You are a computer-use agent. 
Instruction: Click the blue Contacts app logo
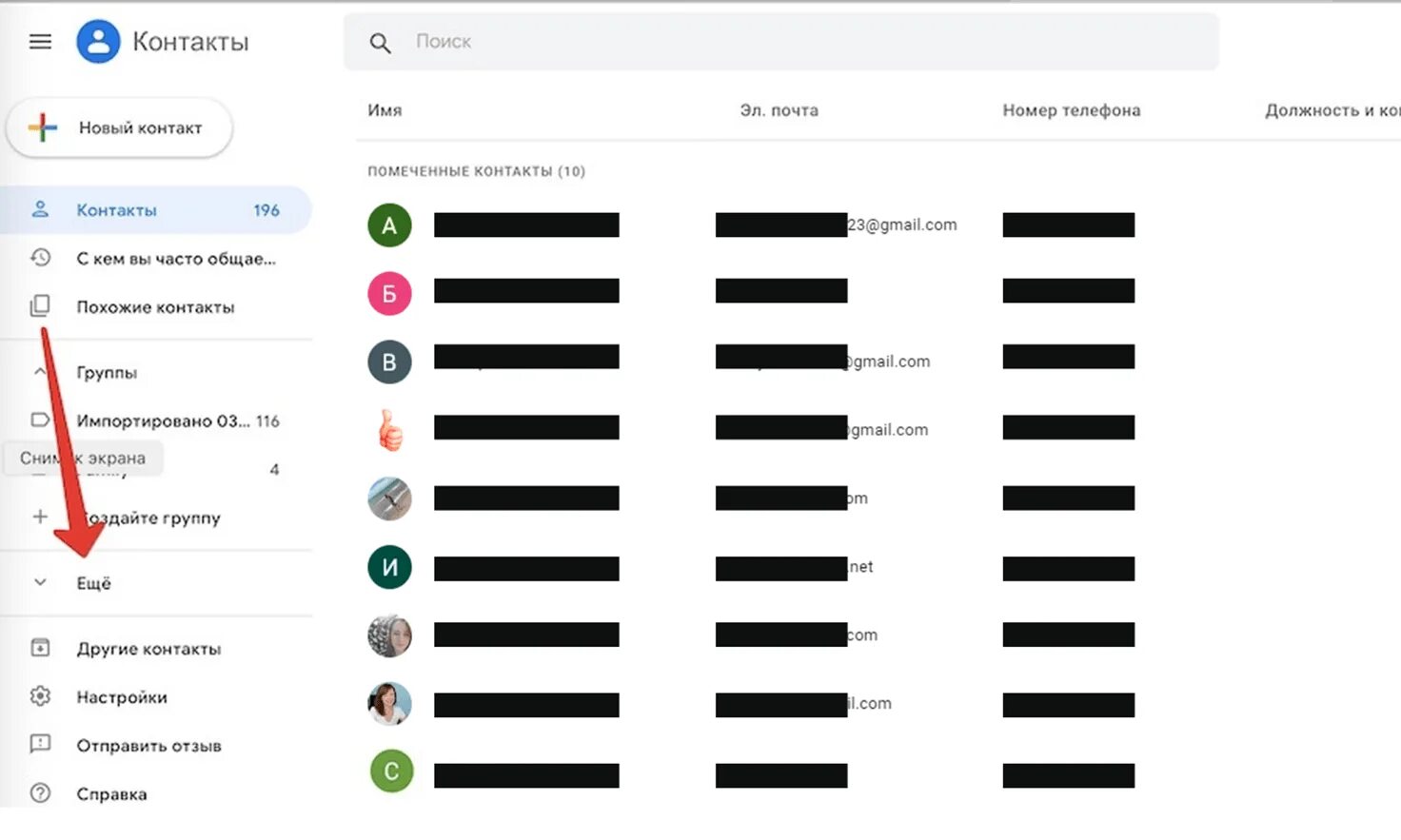pyautogui.click(x=98, y=42)
